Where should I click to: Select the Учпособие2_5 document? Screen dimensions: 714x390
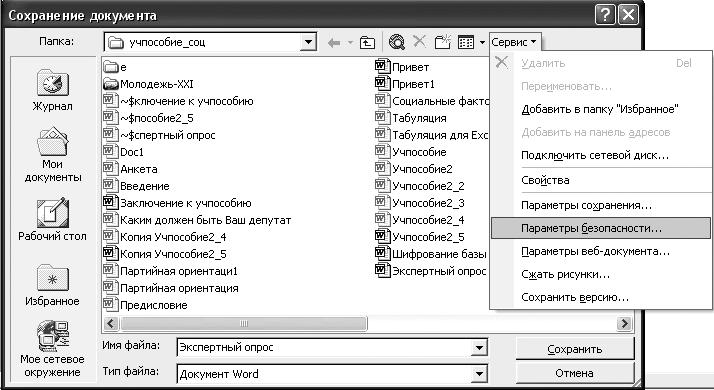tap(420, 237)
